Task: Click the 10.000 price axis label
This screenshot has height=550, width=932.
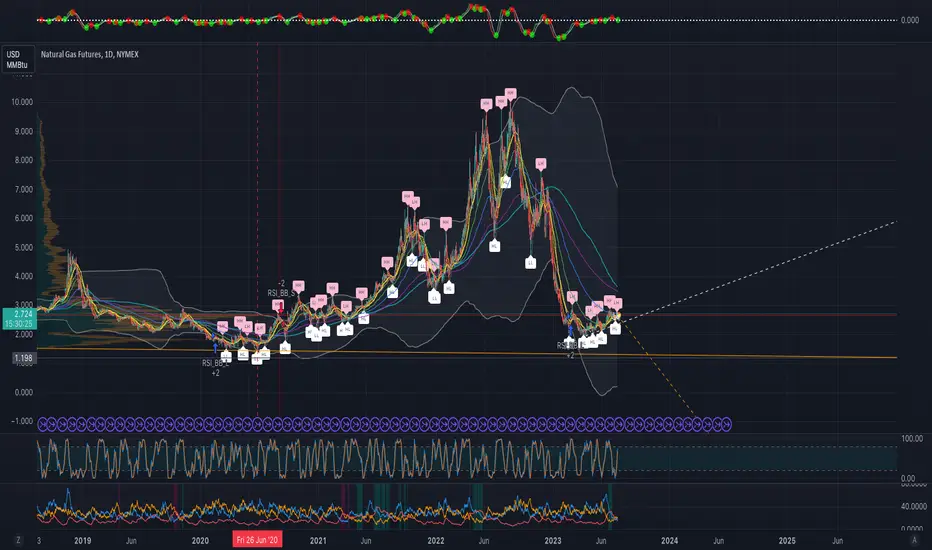Action: tap(22, 102)
